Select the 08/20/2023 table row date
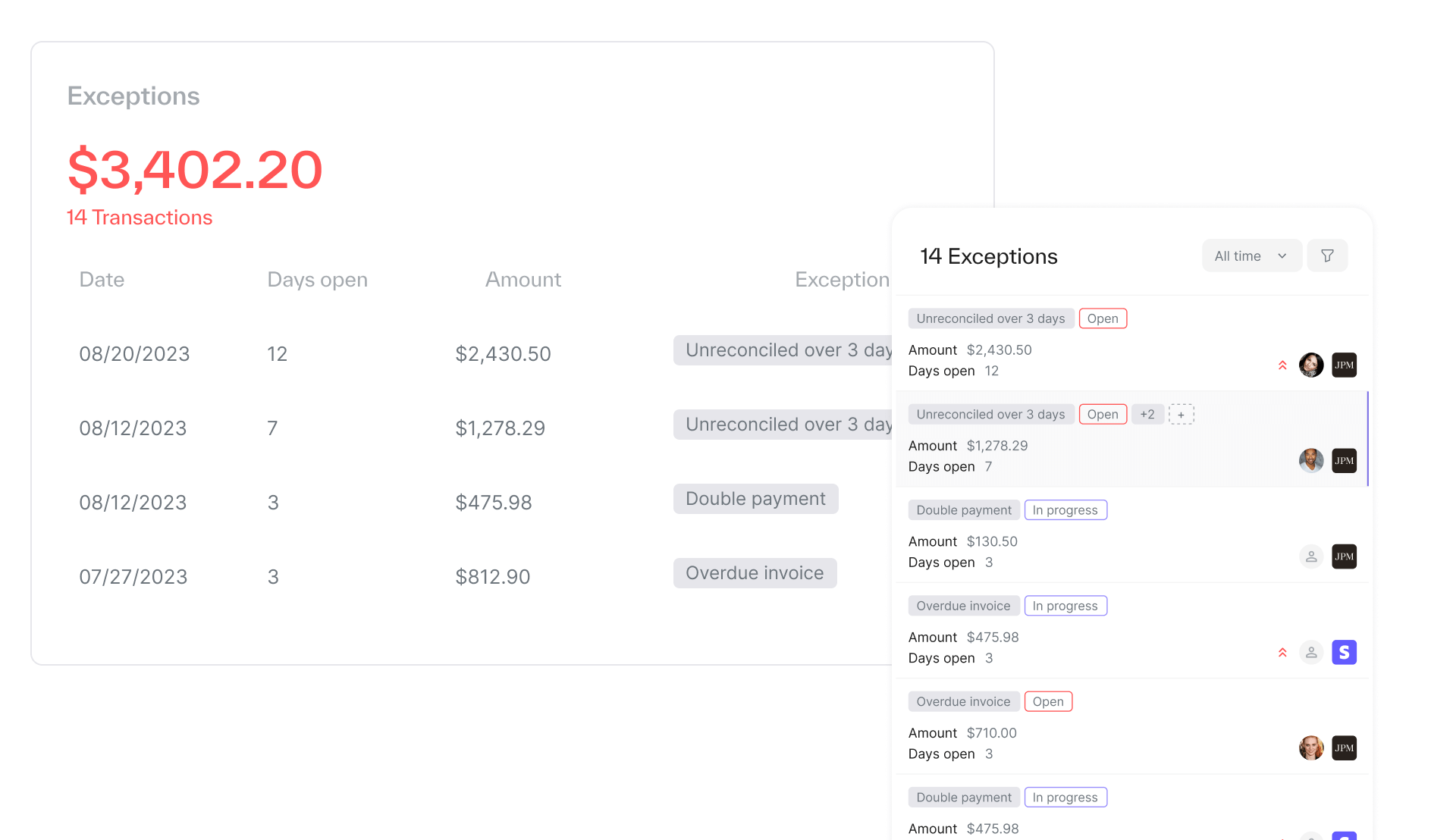The height and width of the screenshot is (840, 1453). pos(134,354)
